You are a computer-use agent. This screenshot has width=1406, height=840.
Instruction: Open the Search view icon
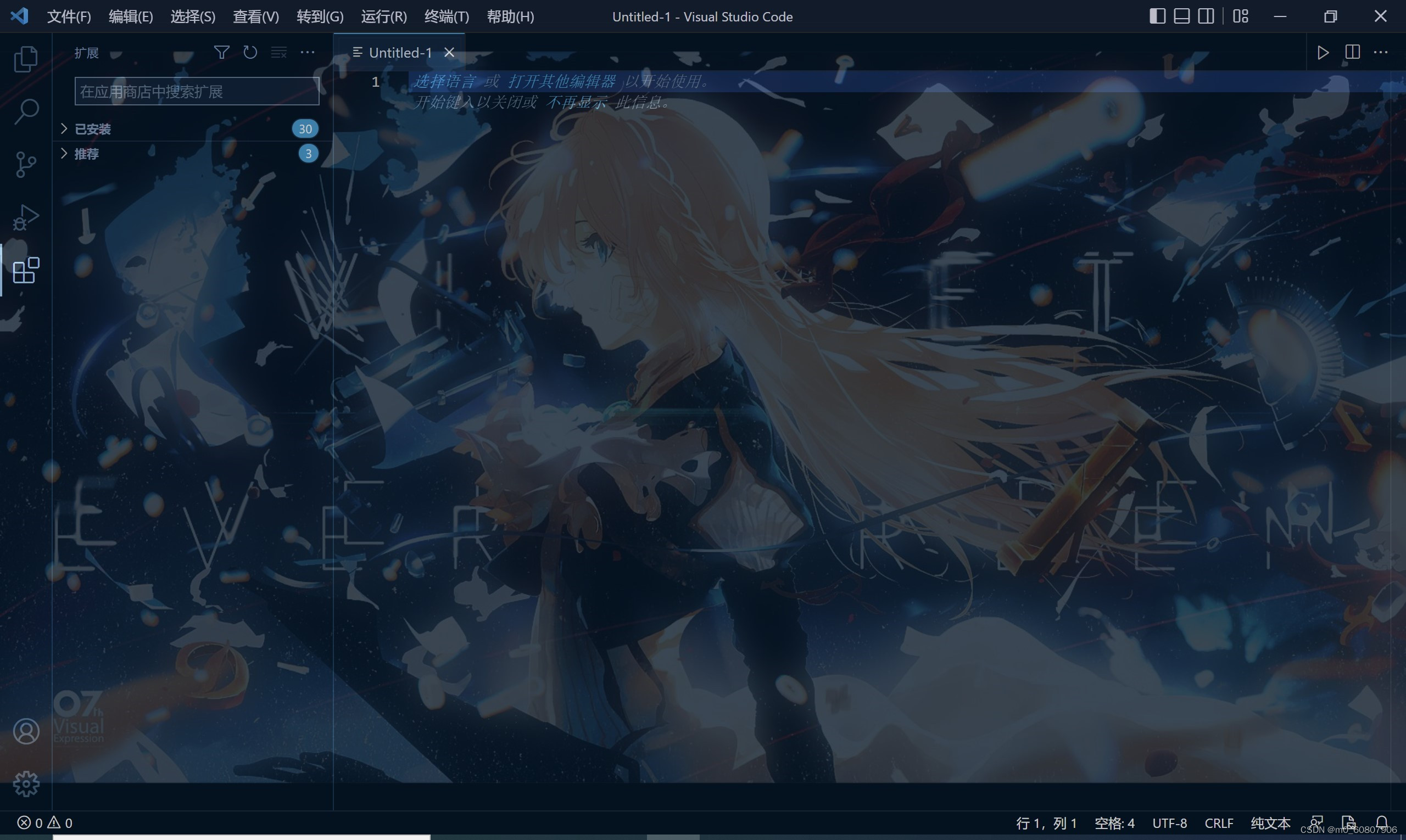(x=25, y=111)
